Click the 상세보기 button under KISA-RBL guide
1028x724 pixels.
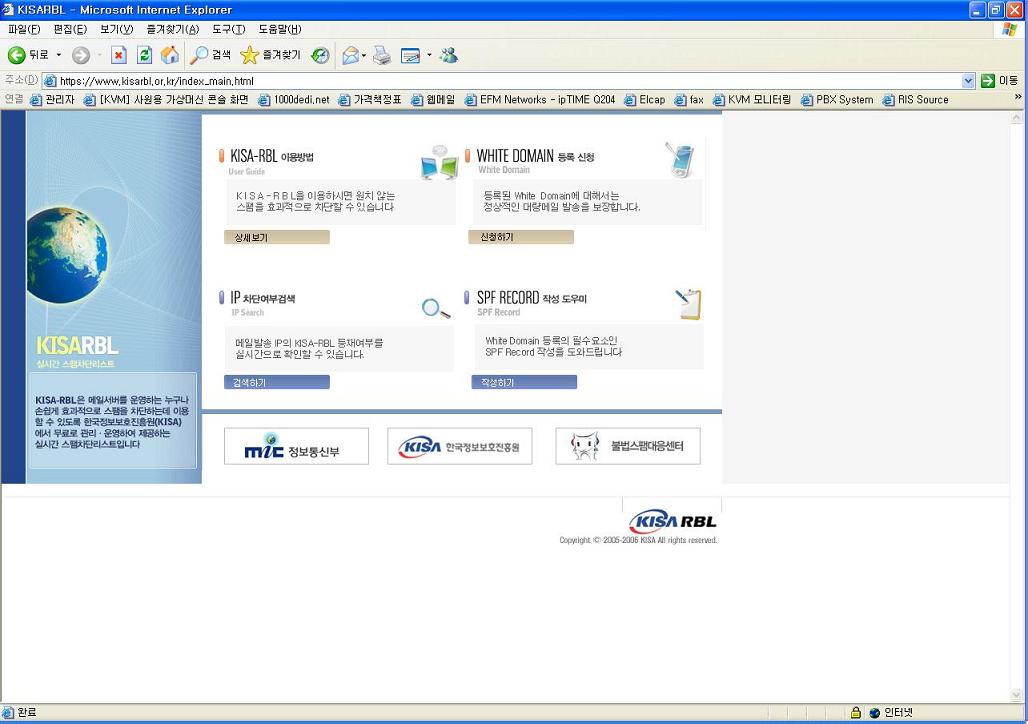point(276,238)
